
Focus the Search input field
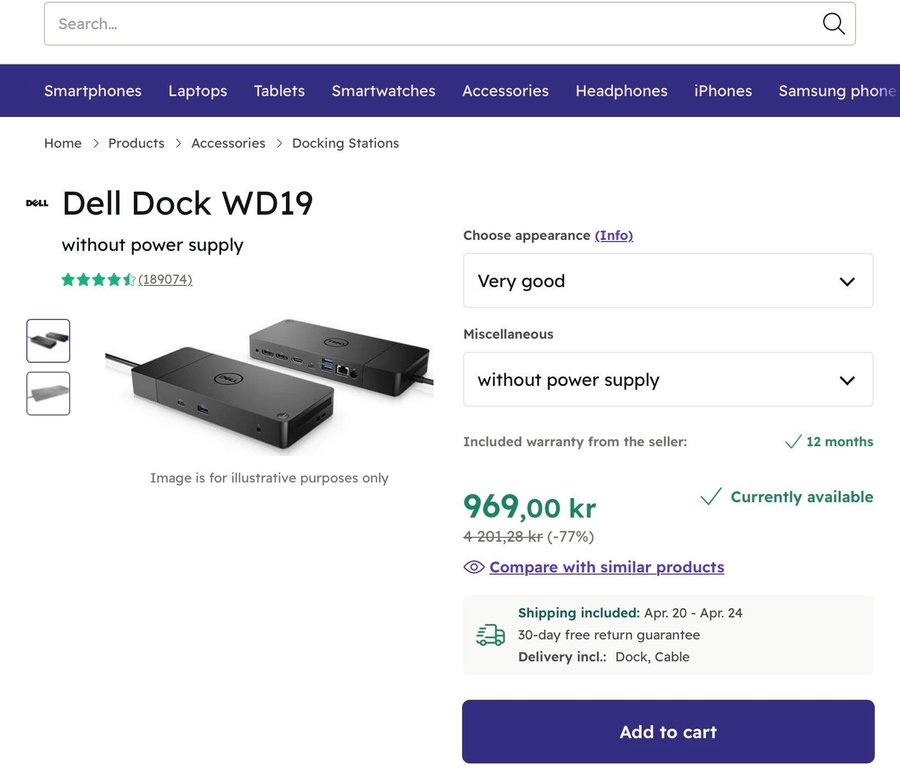[x=430, y=24]
